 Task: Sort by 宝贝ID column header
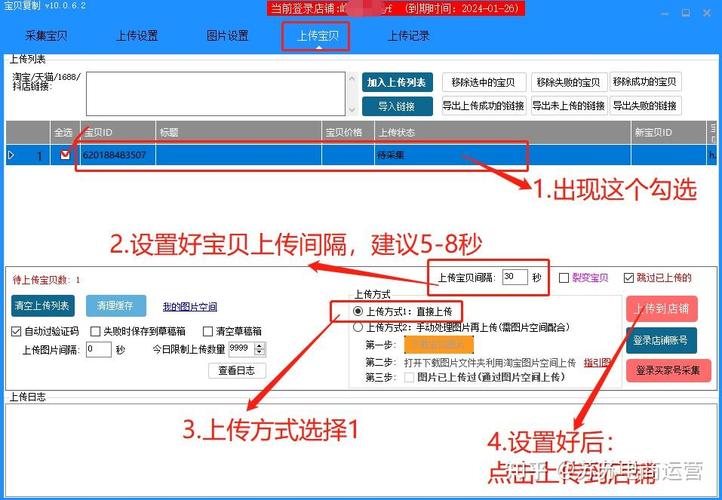pyautogui.click(x=118, y=133)
